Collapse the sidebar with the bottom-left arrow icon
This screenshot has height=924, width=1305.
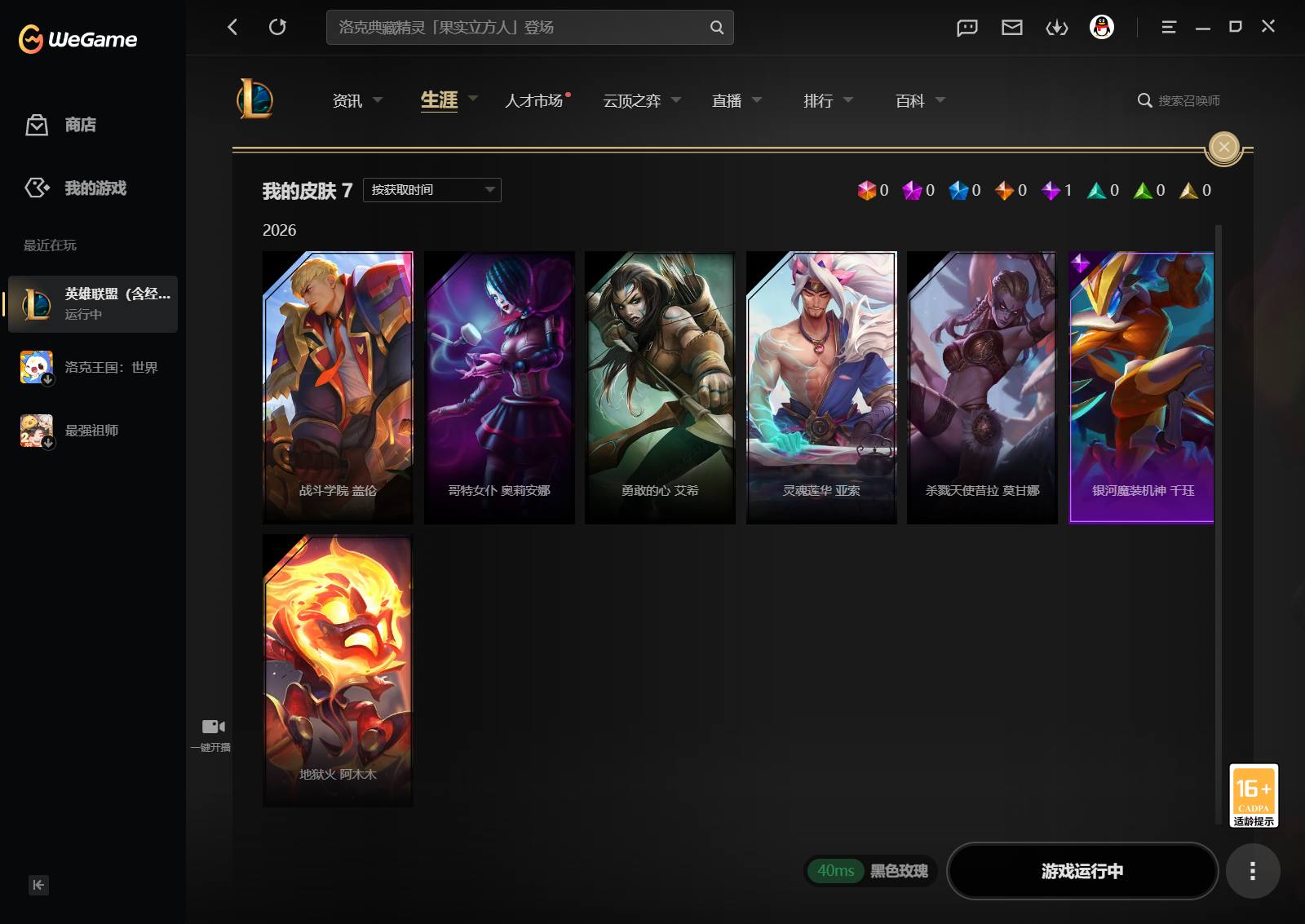(38, 885)
